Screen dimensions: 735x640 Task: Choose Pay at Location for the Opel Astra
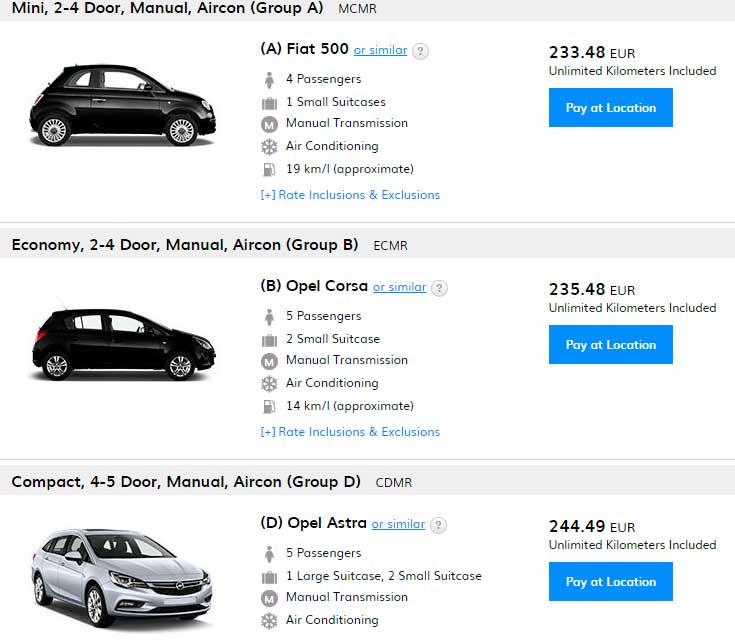click(x=611, y=581)
